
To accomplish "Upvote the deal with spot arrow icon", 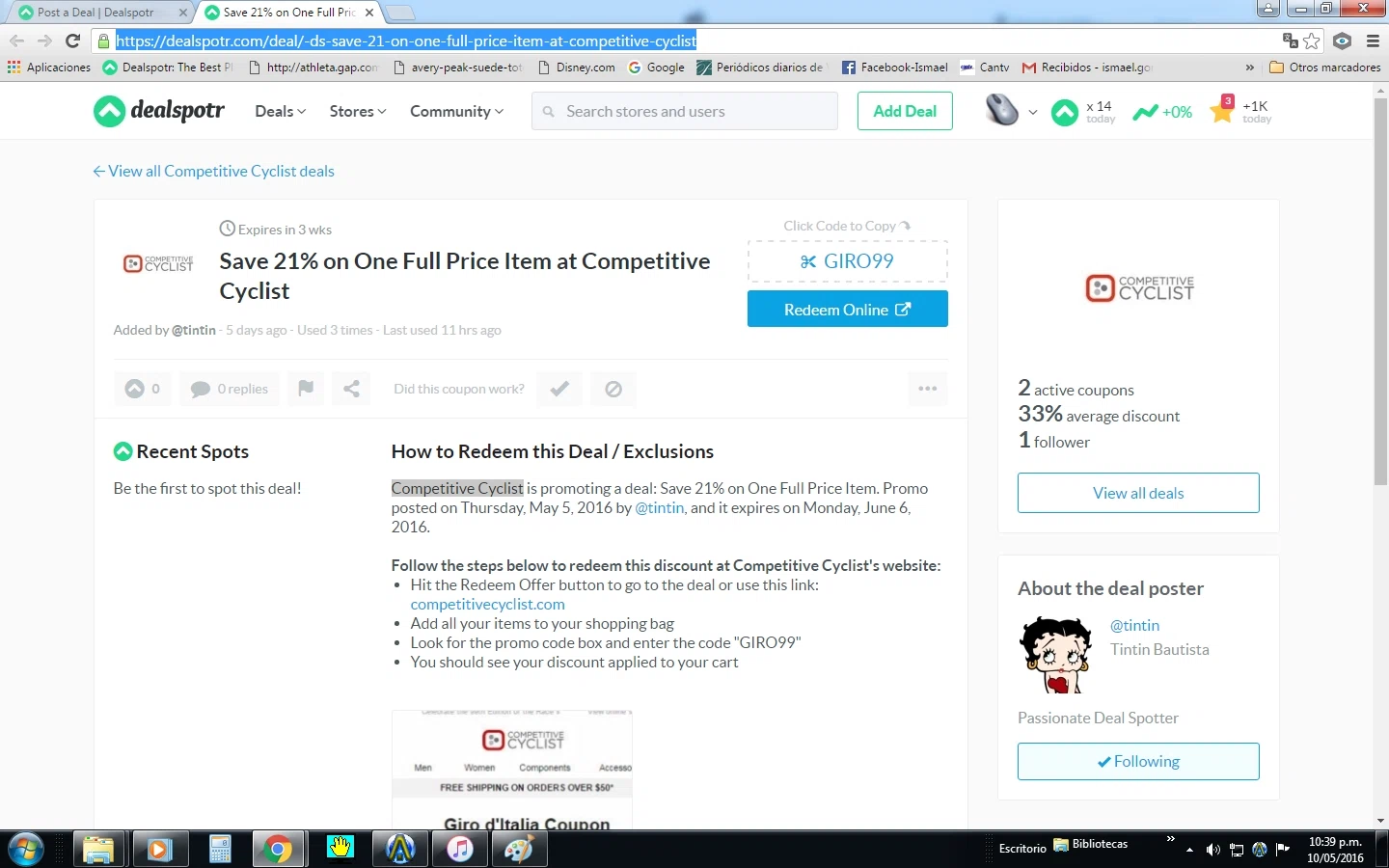I will click(x=142, y=389).
